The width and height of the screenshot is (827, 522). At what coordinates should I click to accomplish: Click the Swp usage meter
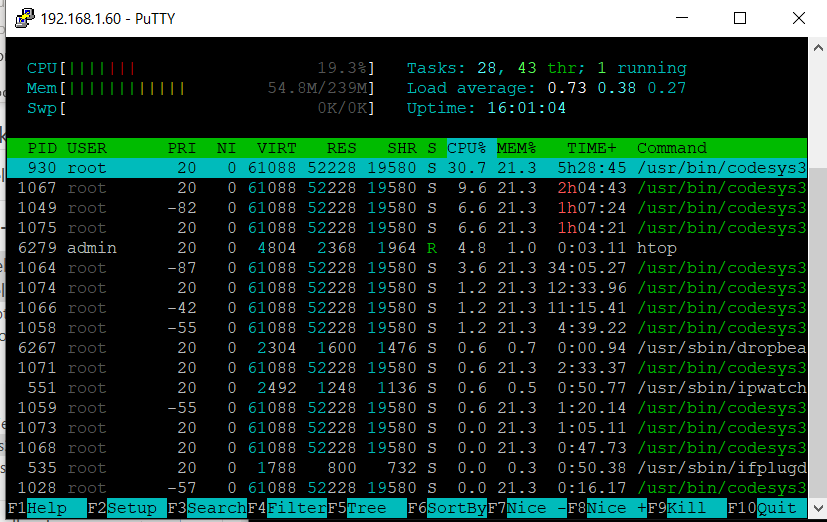[200, 108]
